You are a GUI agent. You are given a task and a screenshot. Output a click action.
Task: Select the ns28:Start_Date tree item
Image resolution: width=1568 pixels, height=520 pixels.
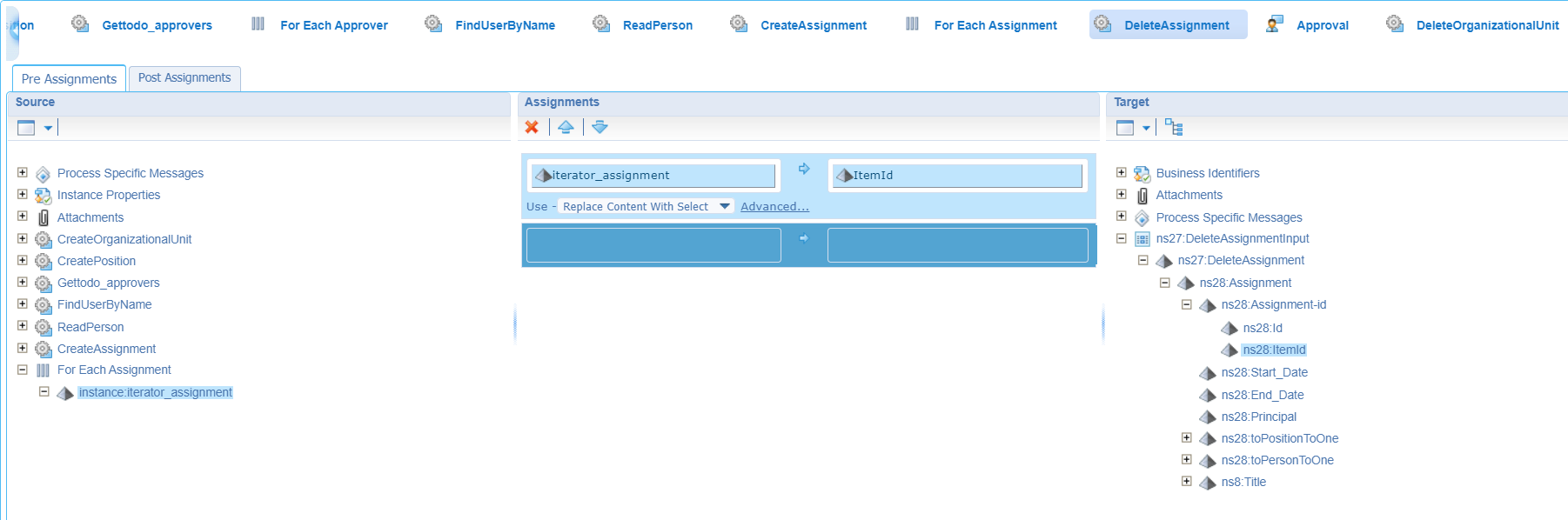tap(1263, 372)
